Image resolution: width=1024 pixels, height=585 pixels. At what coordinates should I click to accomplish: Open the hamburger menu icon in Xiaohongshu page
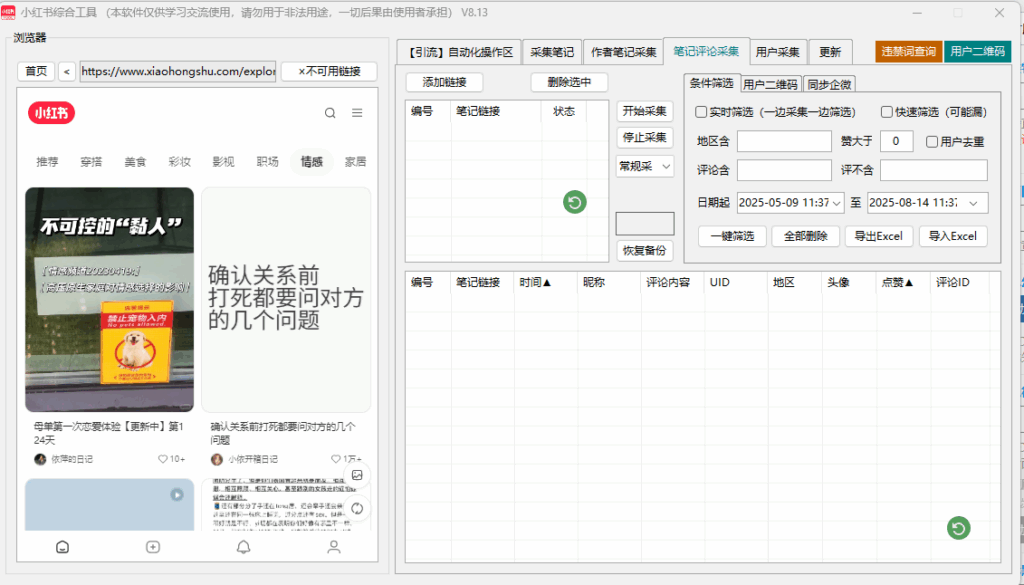pyautogui.click(x=357, y=113)
